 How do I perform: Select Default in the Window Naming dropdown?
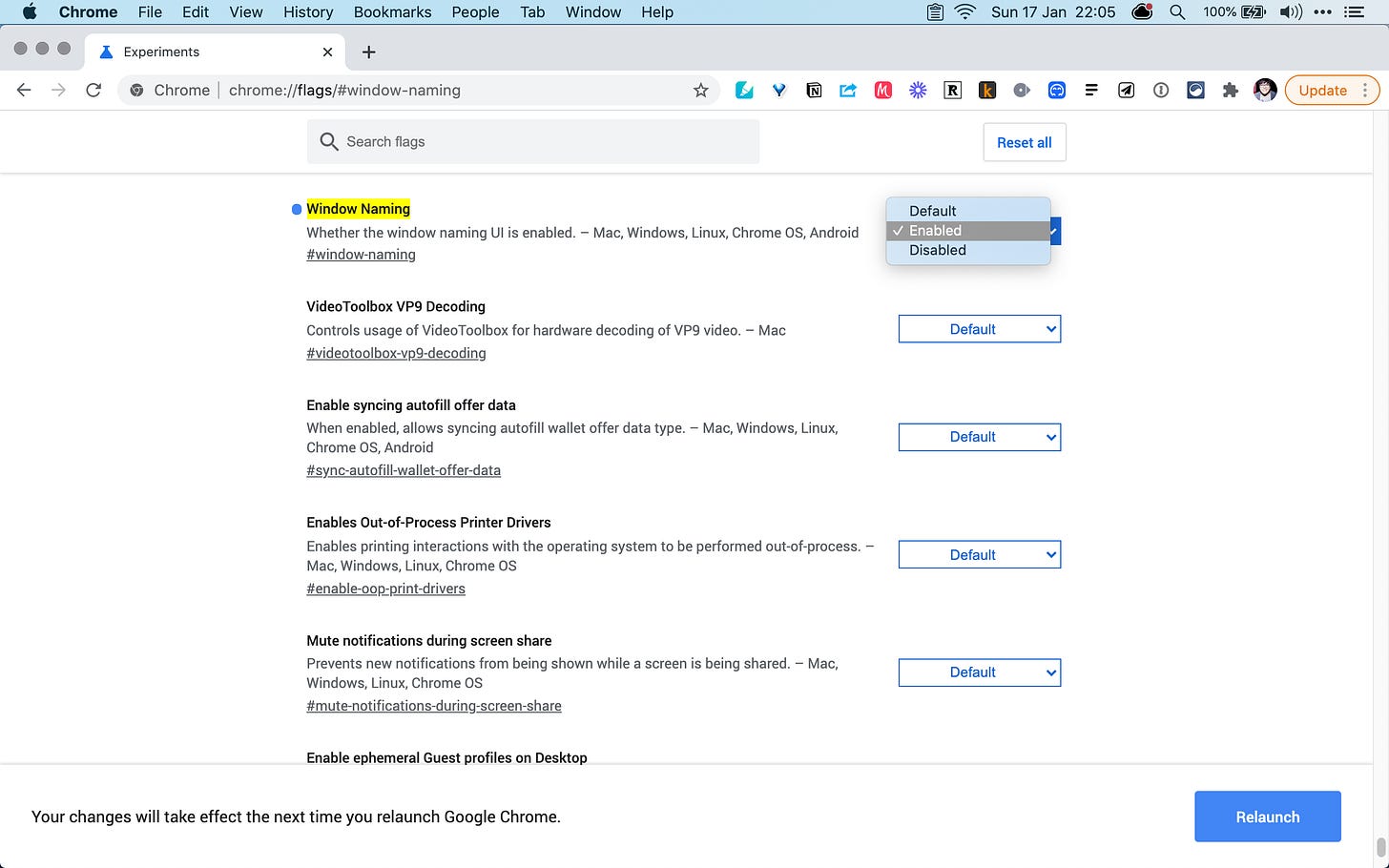pos(968,211)
